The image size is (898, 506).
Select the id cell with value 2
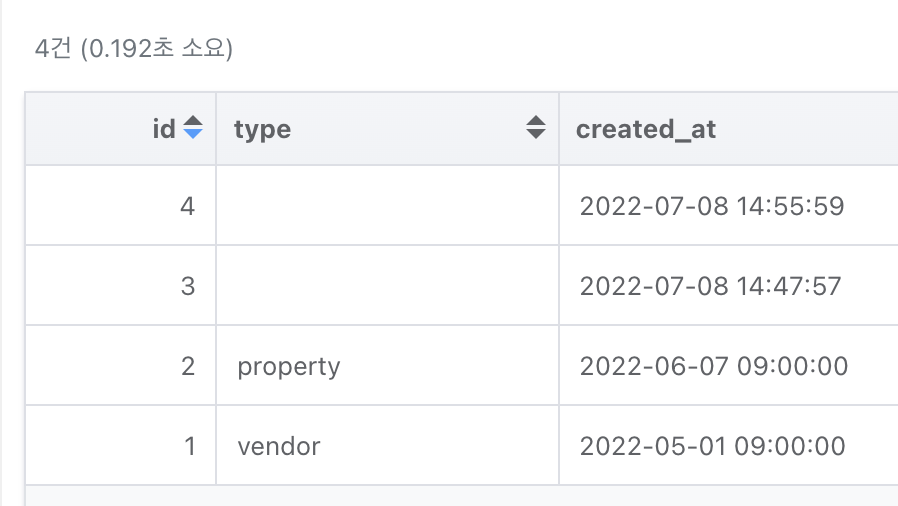click(121, 366)
